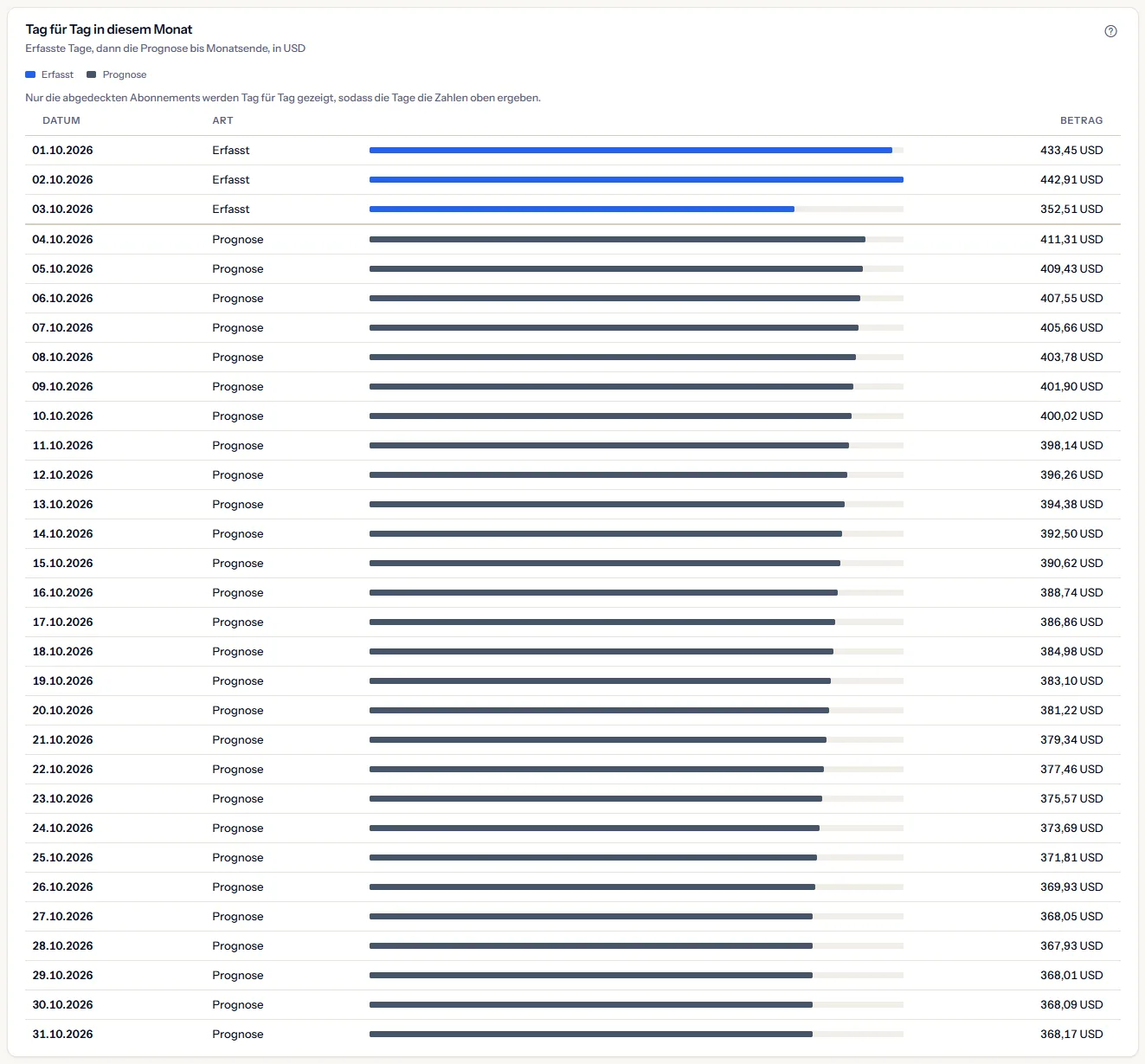Click the date 20.10.2026
The width and height of the screenshot is (1145, 1064).
point(62,710)
